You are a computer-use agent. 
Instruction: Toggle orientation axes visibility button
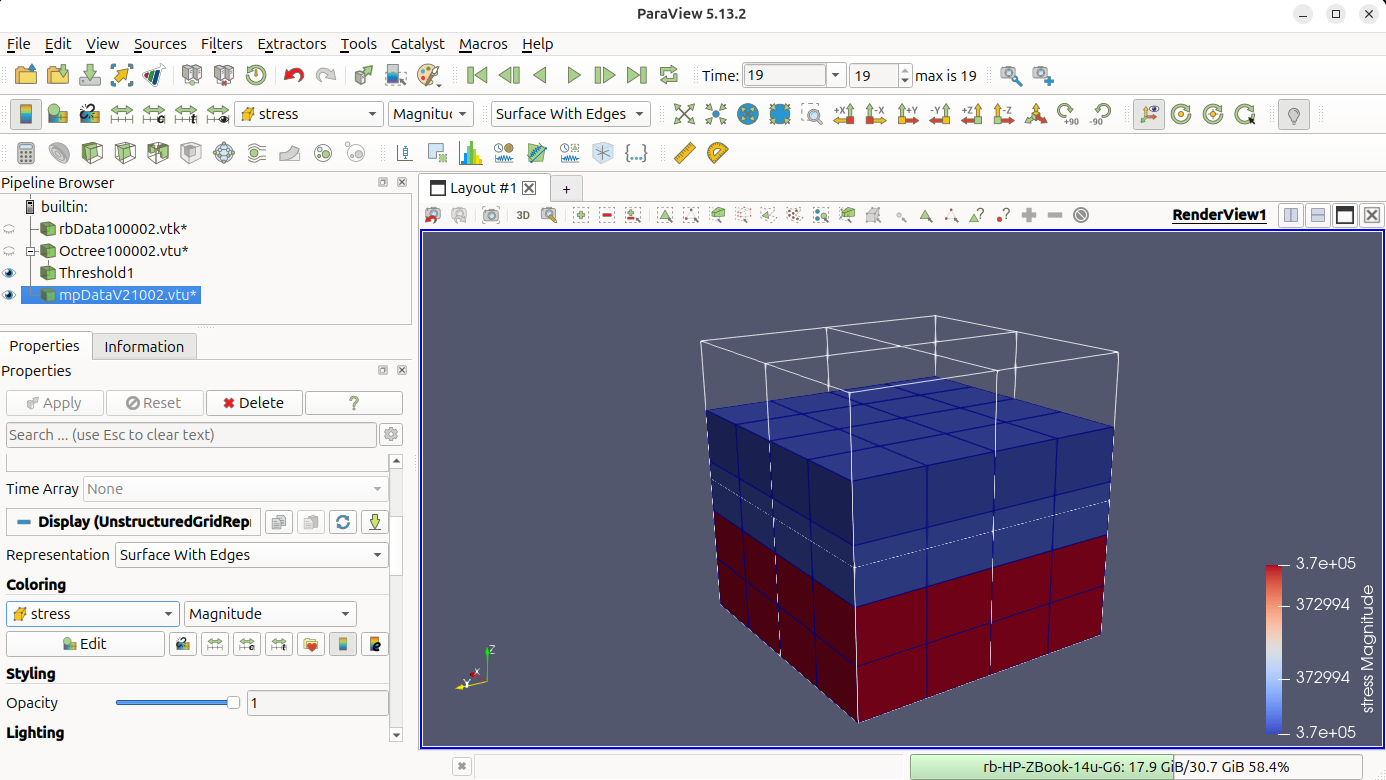(1149, 114)
